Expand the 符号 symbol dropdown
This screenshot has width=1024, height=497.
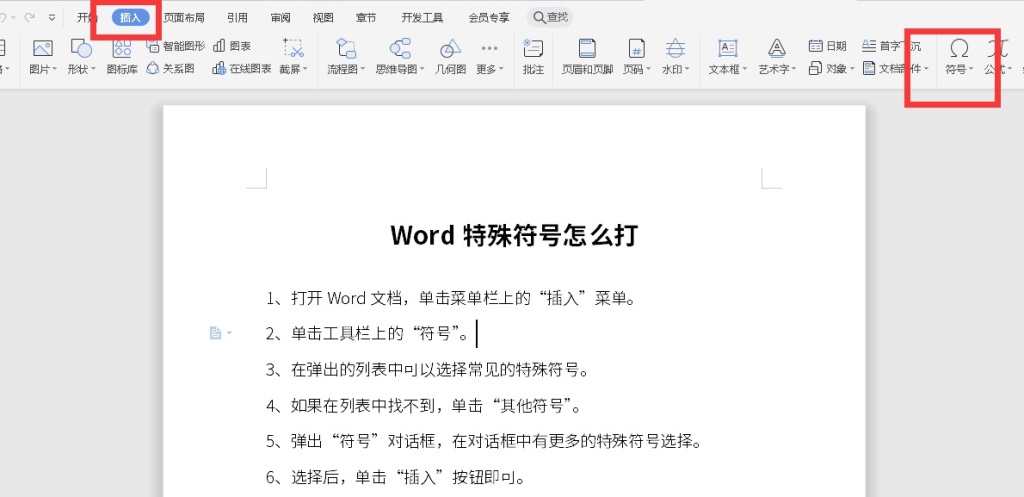point(959,69)
